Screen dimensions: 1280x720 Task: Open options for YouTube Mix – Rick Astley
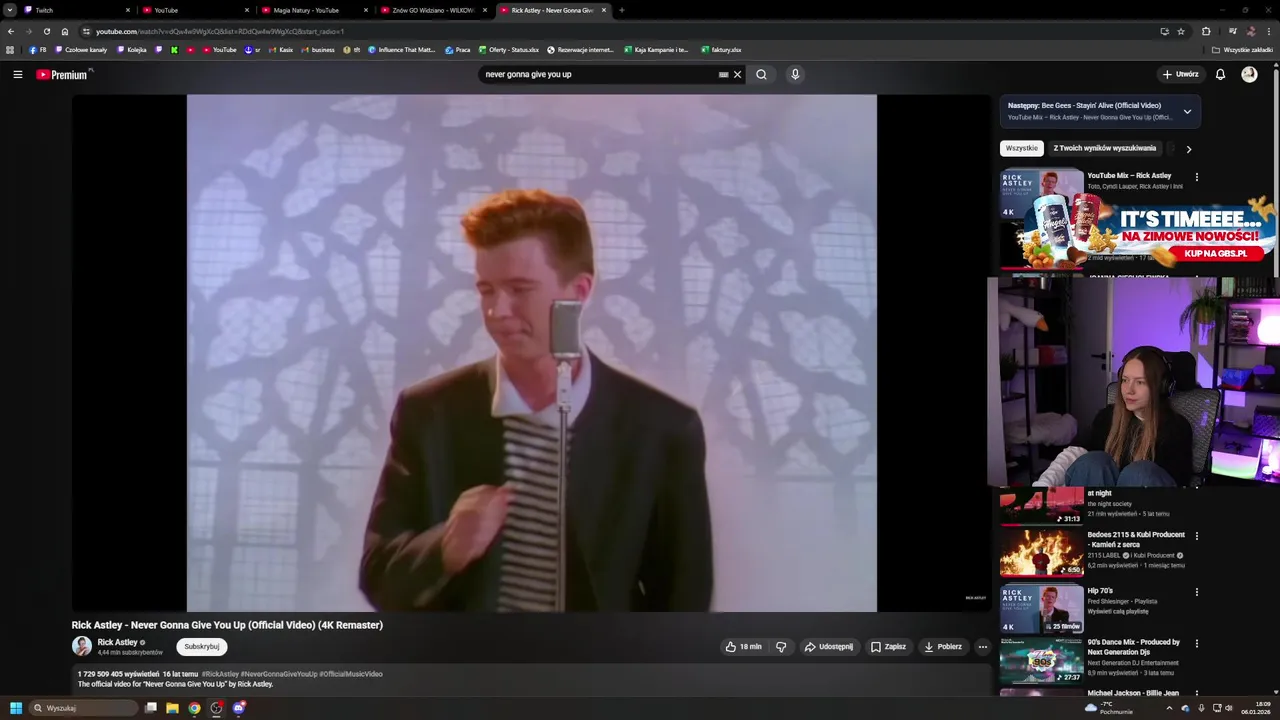(1196, 177)
